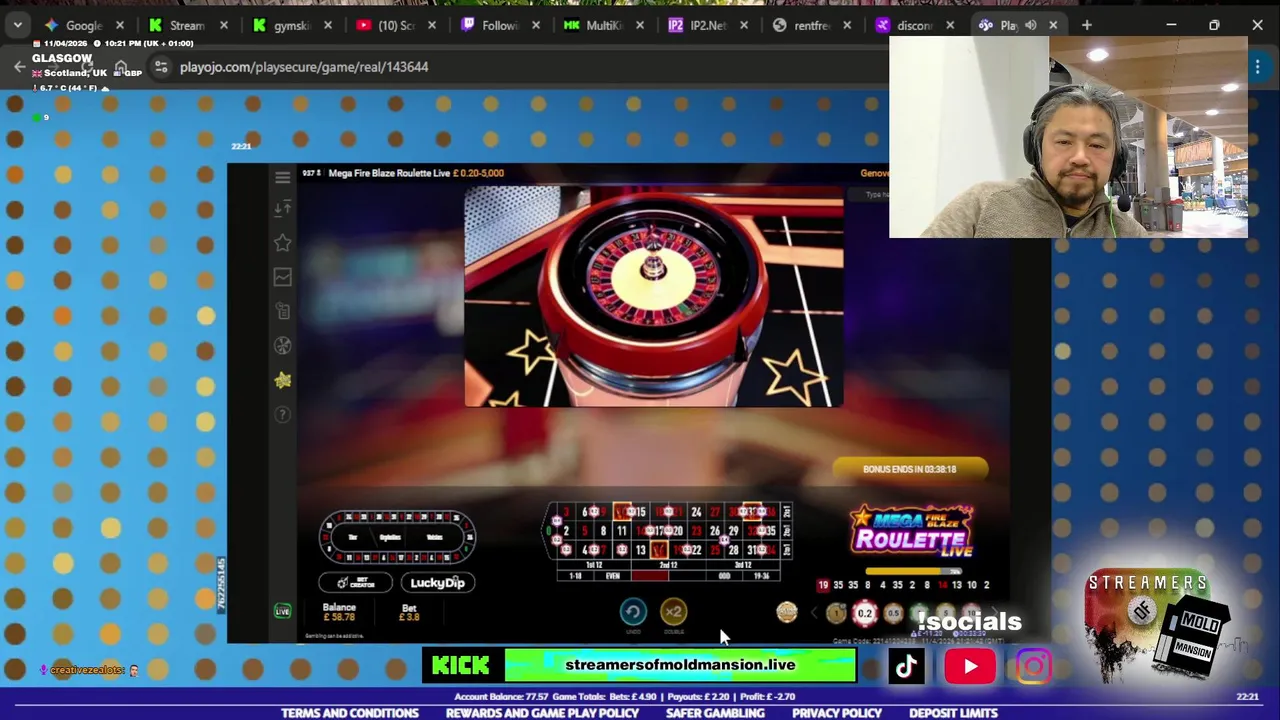Open browser three-dot menu
This screenshot has width=1280, height=720.
pyautogui.click(x=1257, y=67)
